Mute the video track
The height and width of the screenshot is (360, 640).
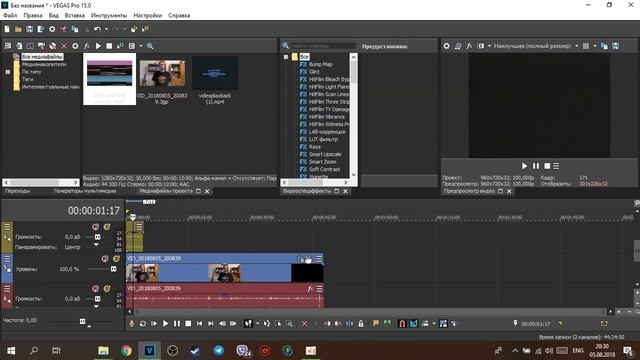[105, 259]
